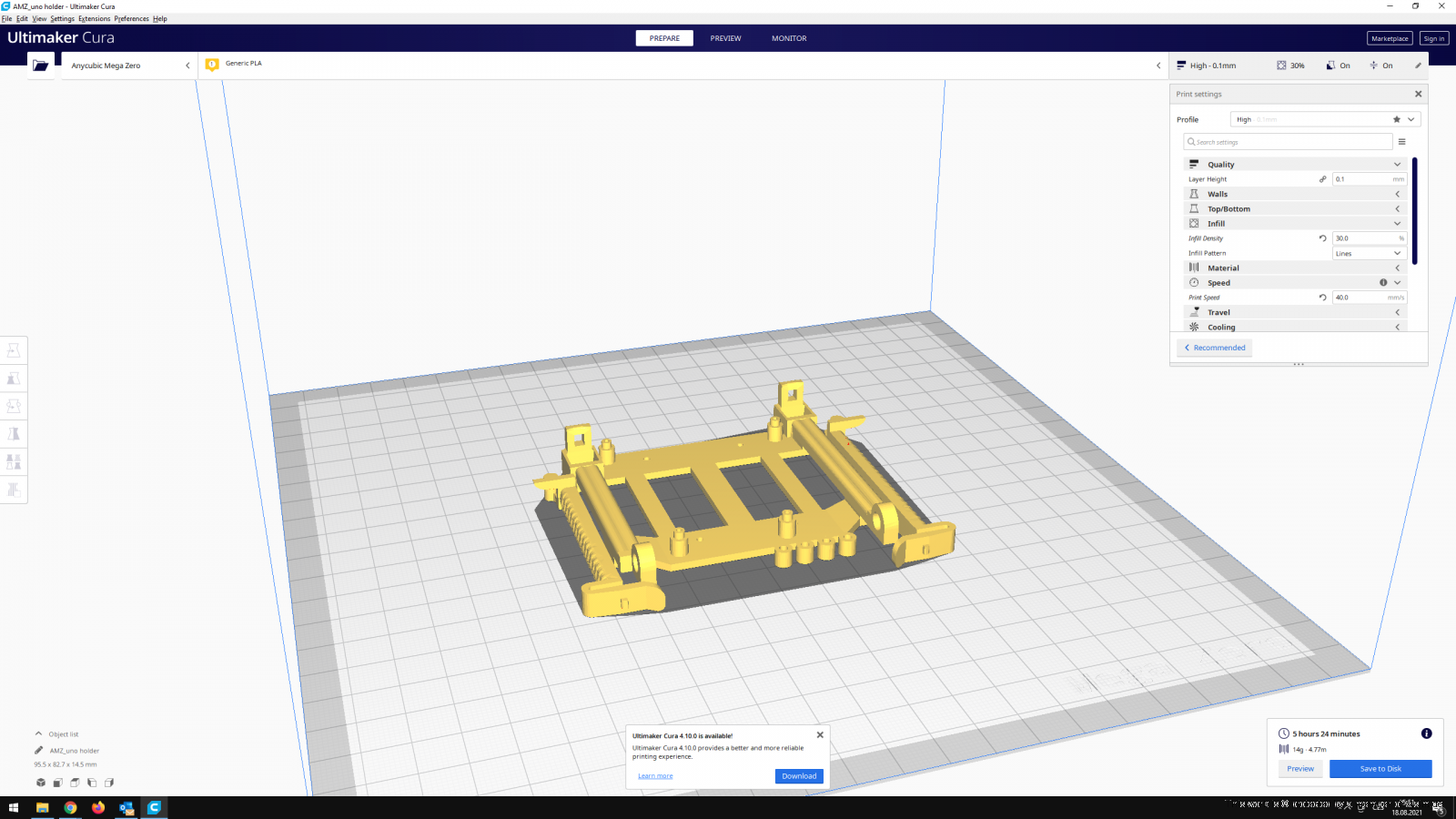This screenshot has height=819, width=1456.
Task: Select the Mirror tool in left toolbar
Action: tap(14, 434)
